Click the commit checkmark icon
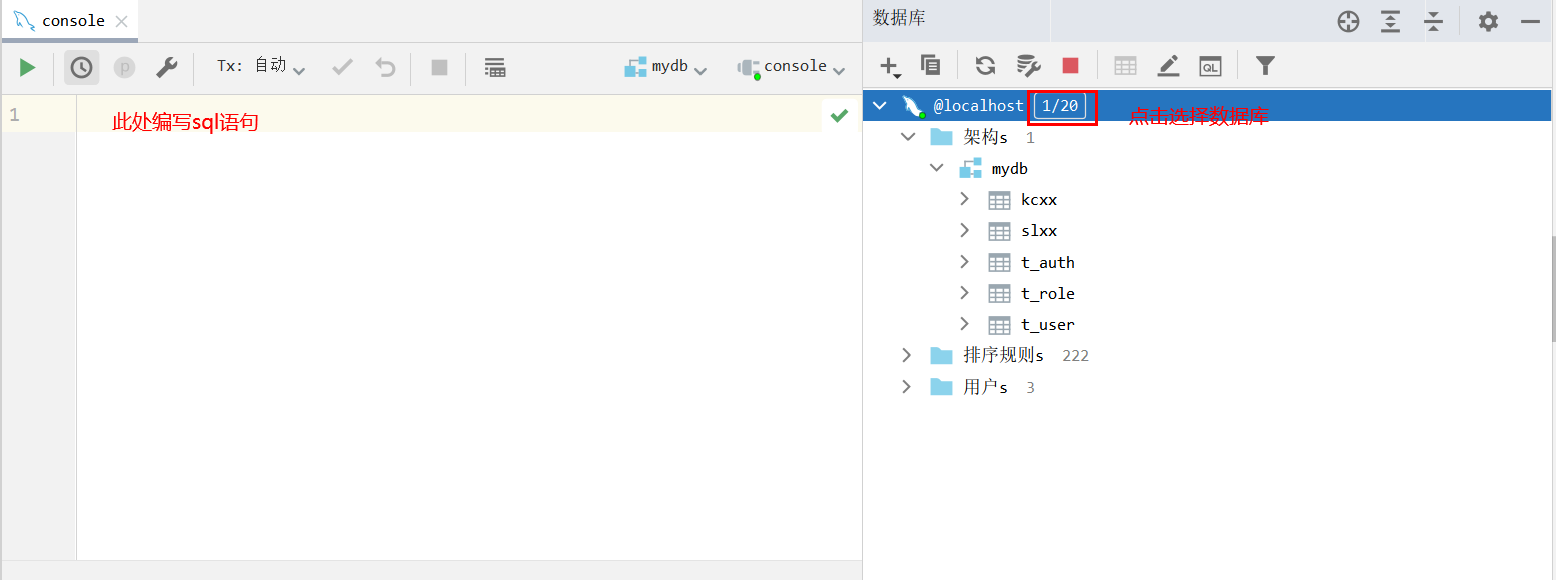 click(343, 67)
